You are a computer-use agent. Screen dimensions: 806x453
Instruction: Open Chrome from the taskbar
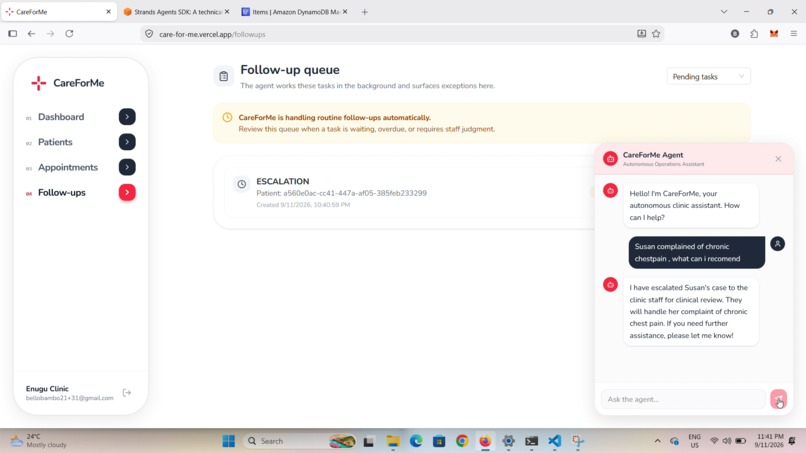462,441
